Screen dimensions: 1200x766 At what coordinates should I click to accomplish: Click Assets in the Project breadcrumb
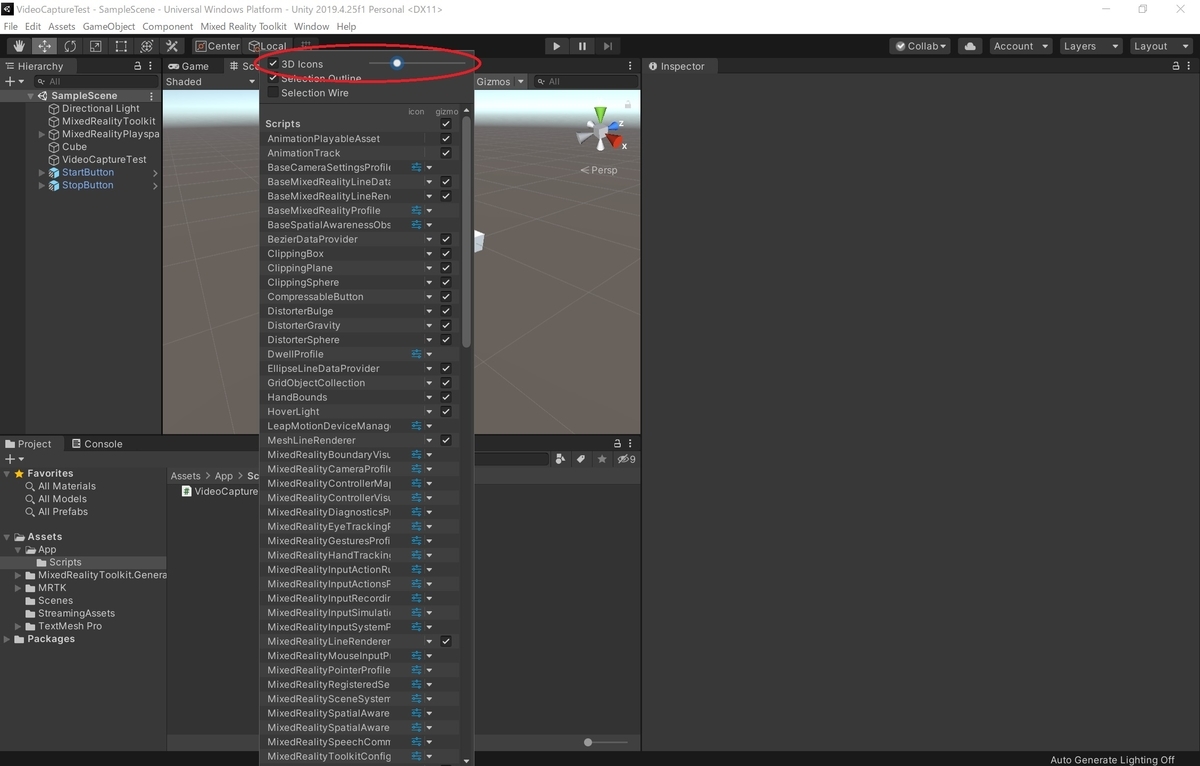pos(186,476)
